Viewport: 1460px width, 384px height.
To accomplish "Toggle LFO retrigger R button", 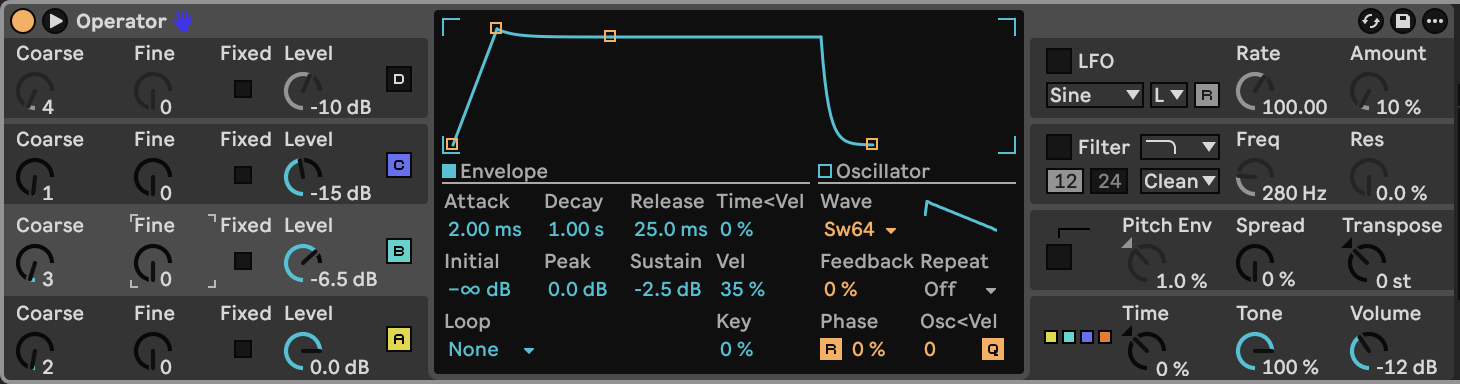I will pos(1207,95).
